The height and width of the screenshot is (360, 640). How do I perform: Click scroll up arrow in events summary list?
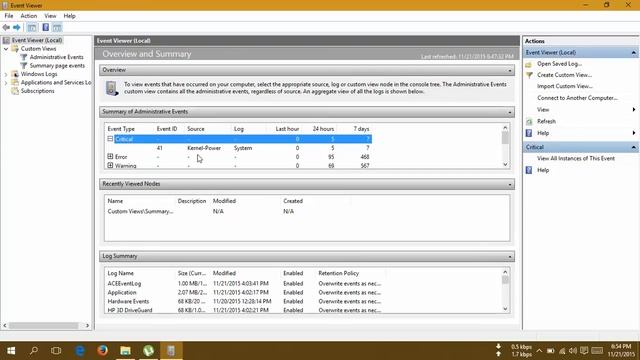[505, 128]
